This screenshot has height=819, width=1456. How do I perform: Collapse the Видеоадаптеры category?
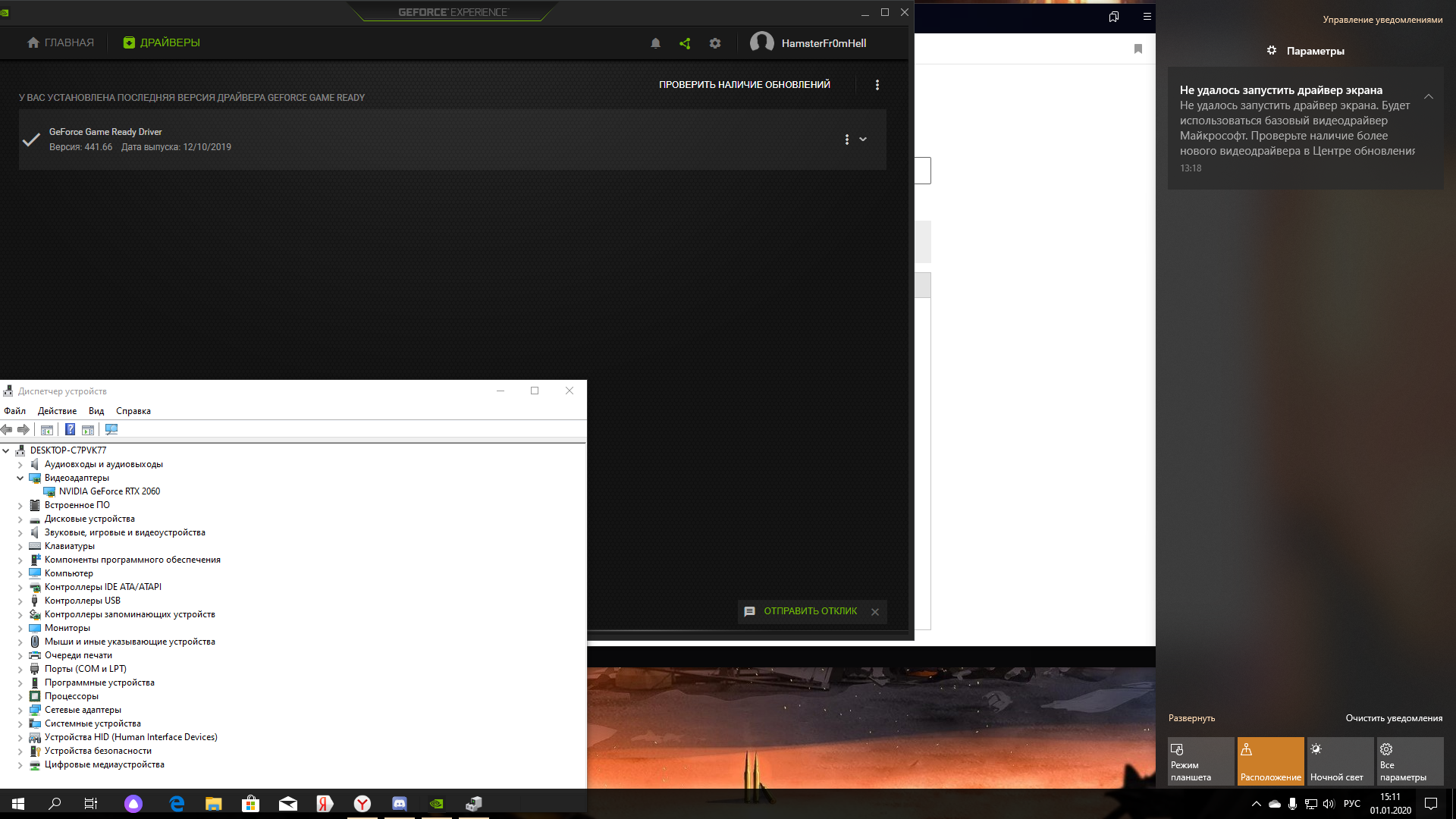[x=20, y=478]
